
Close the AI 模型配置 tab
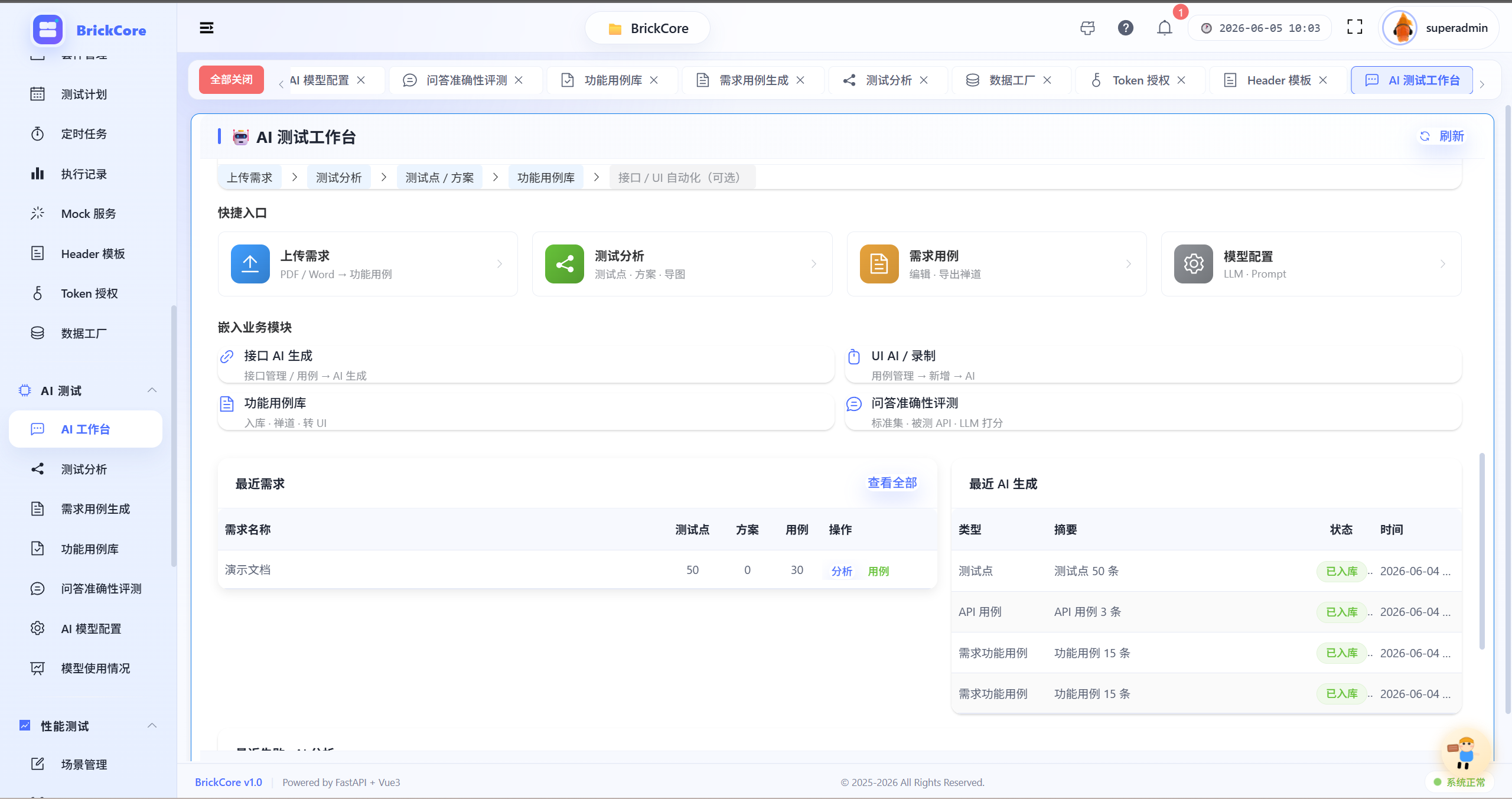361,80
